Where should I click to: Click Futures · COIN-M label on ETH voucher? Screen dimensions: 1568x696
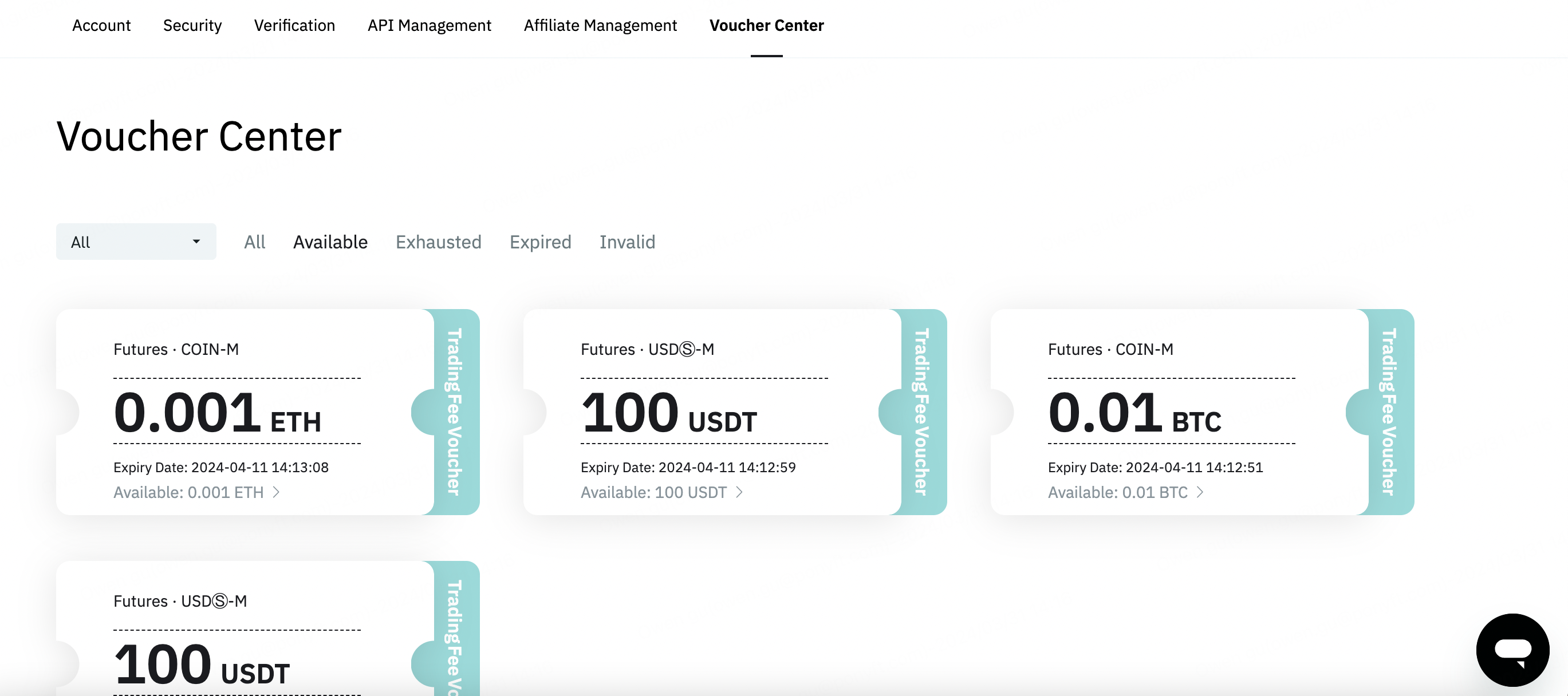tap(176, 349)
